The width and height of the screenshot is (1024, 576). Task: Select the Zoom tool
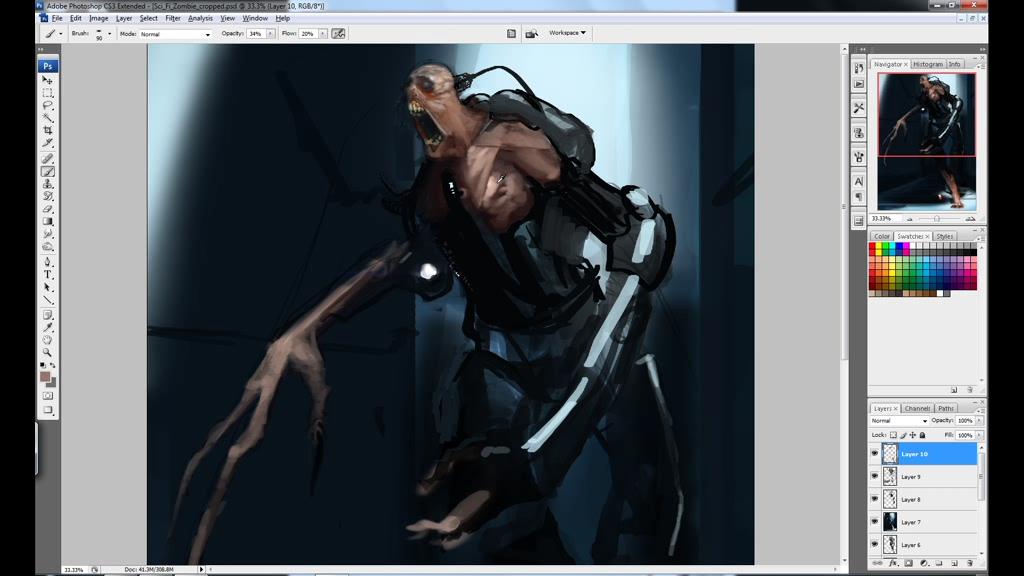click(x=48, y=352)
